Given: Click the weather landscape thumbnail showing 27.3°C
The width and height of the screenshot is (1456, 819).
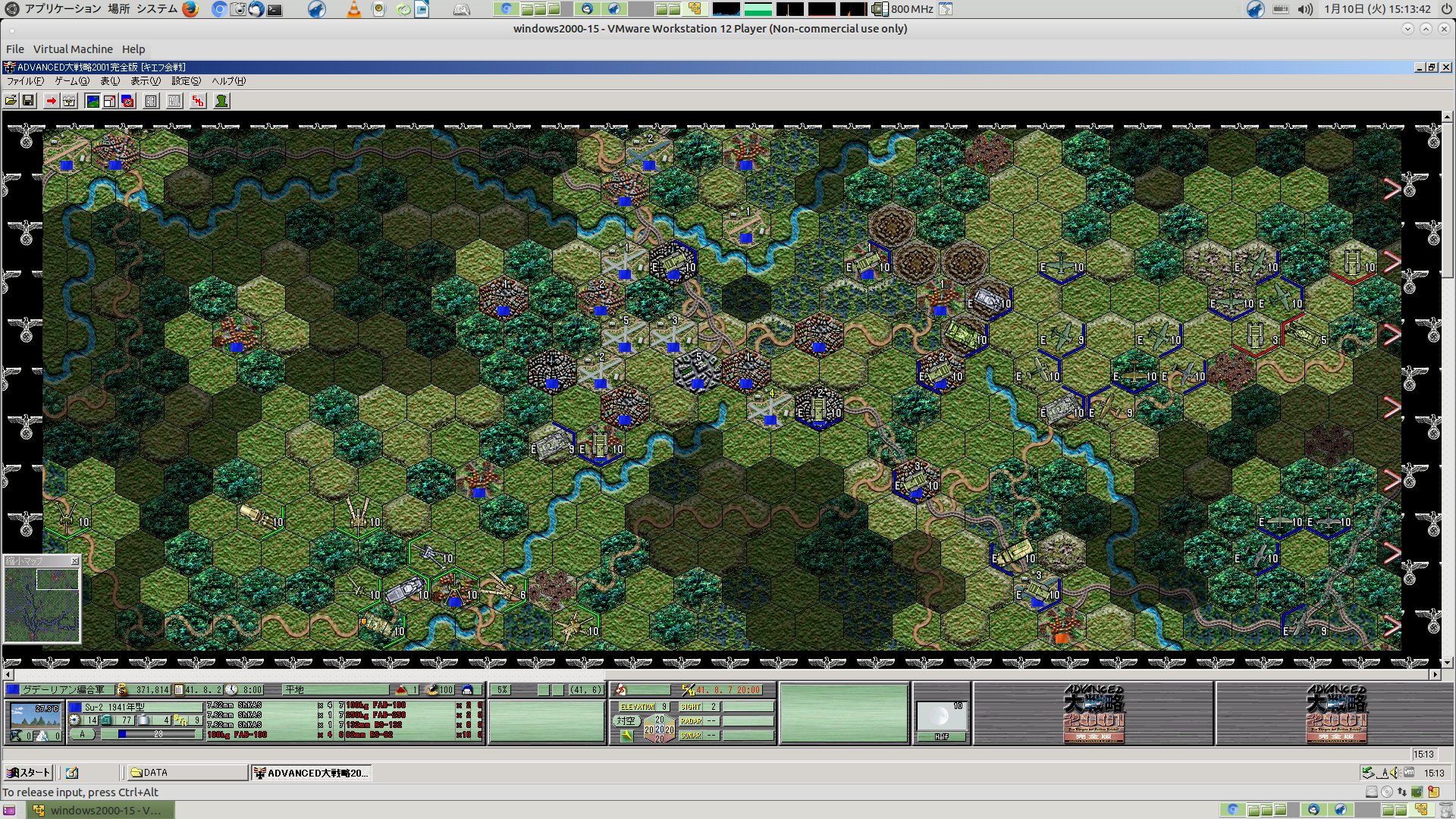Looking at the screenshot, I should pos(35,715).
